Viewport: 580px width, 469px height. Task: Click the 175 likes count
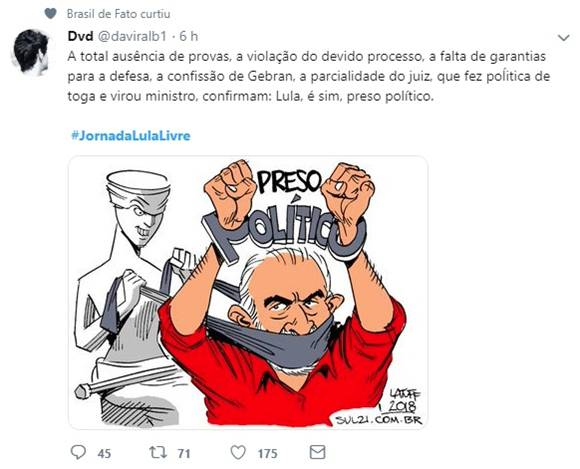267,453
